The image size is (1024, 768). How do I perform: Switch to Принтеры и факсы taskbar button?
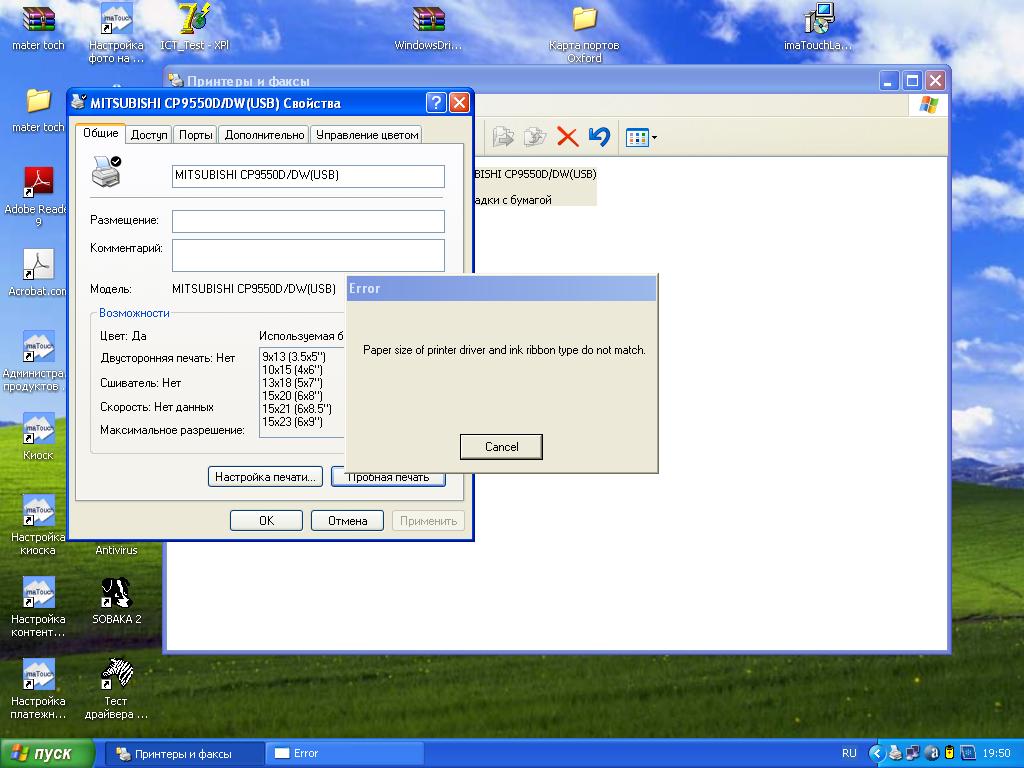pyautogui.click(x=184, y=754)
